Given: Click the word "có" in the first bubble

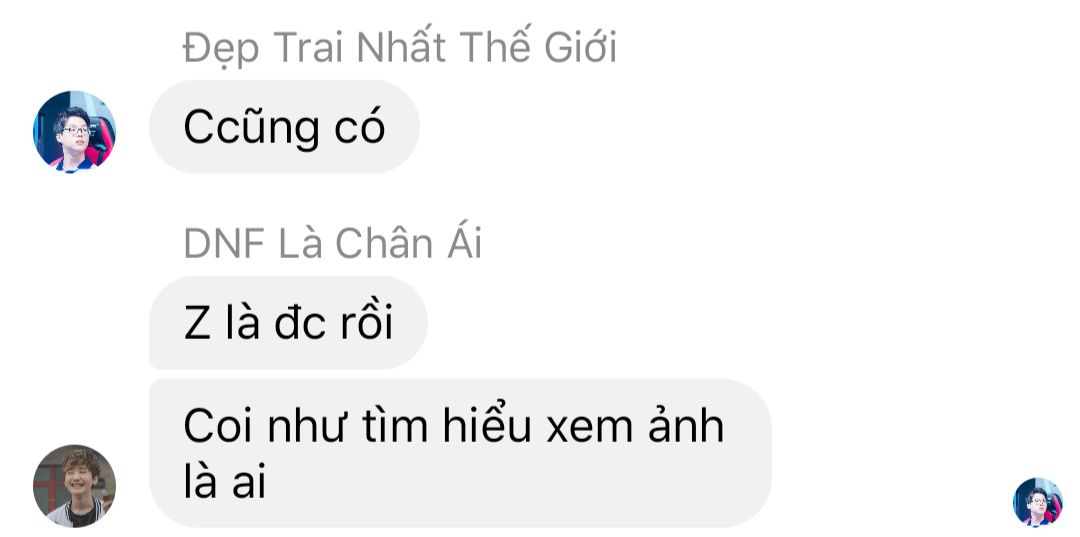Looking at the screenshot, I should [x=360, y=127].
